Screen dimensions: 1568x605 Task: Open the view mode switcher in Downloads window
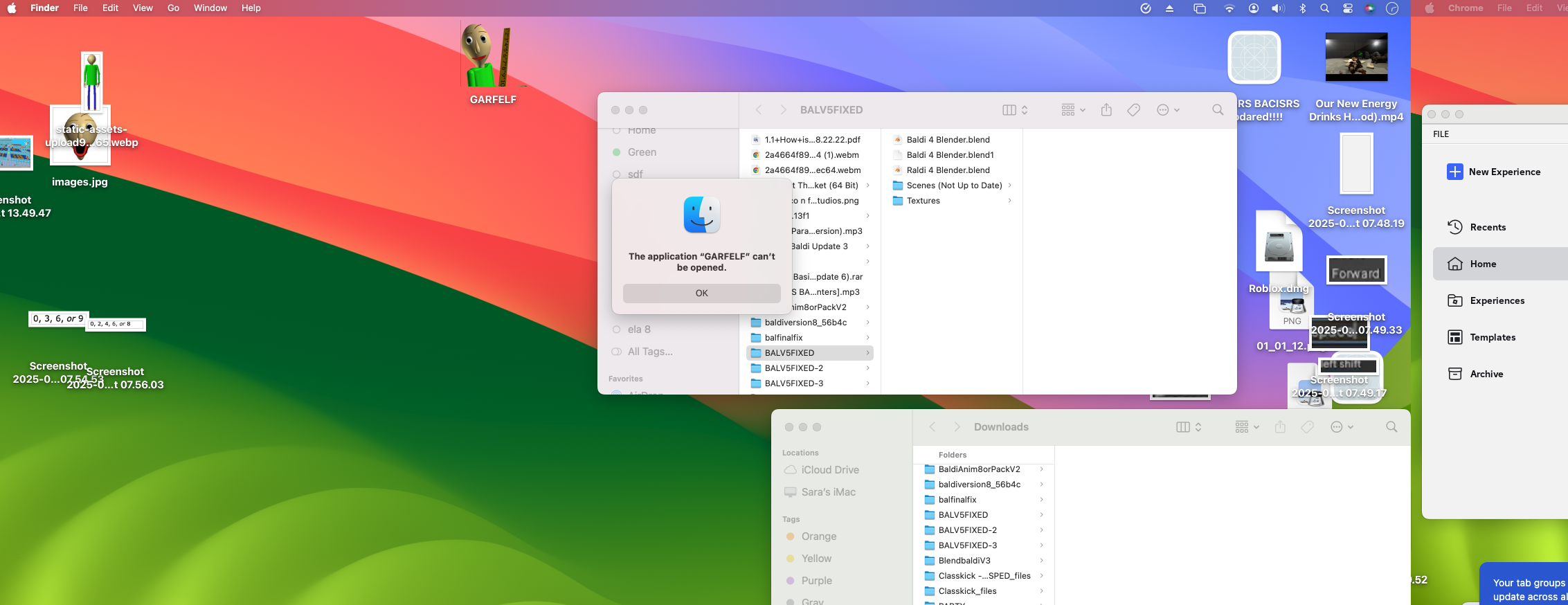(1189, 427)
